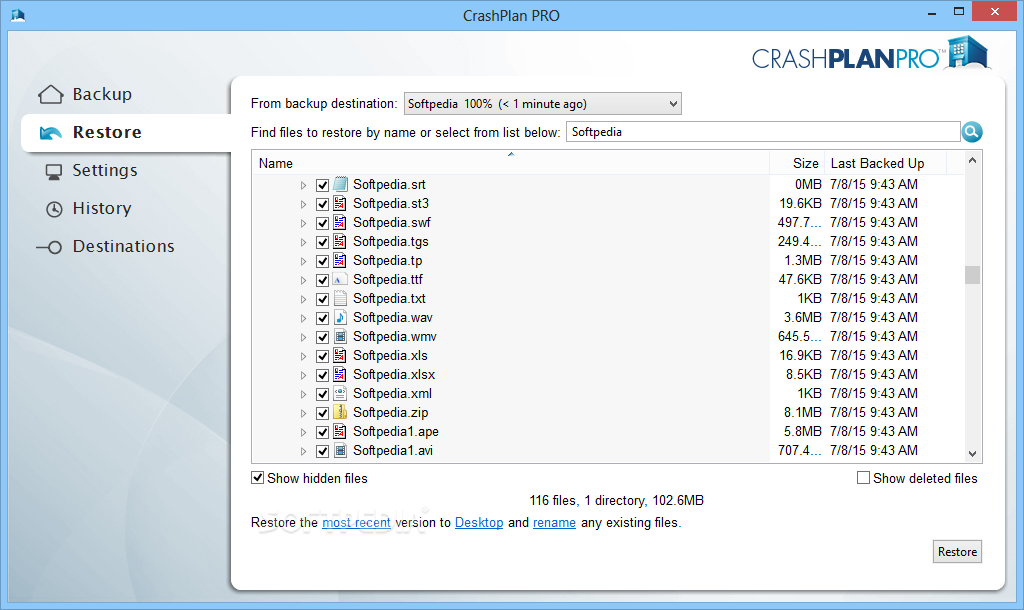This screenshot has height=610, width=1024.
Task: Click the Desktop restore location link
Action: click(479, 522)
